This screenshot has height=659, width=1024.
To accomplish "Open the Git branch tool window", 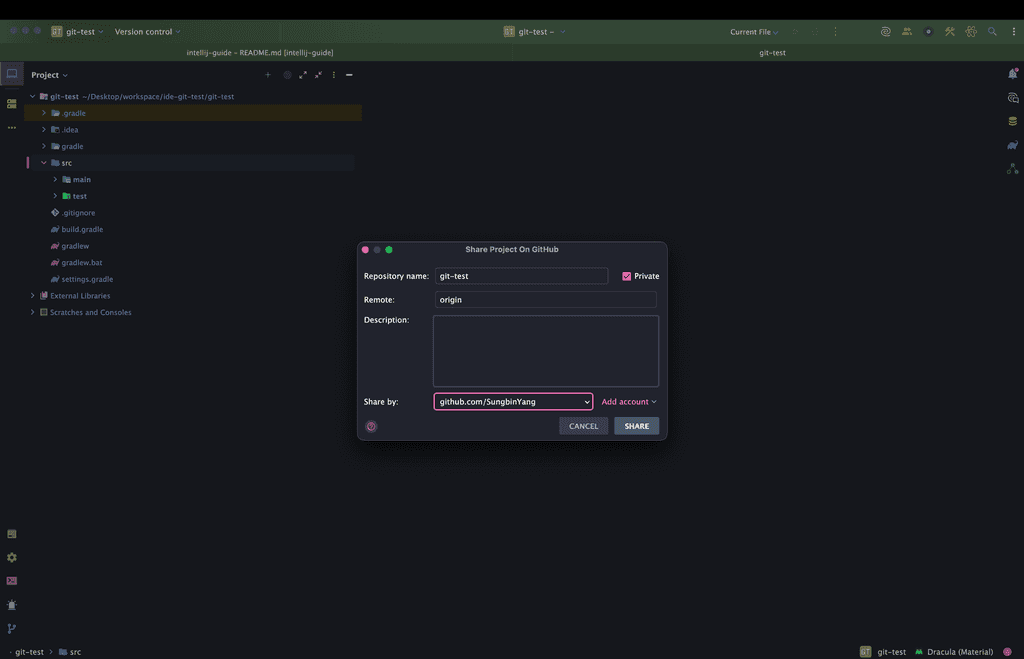I will [12, 629].
